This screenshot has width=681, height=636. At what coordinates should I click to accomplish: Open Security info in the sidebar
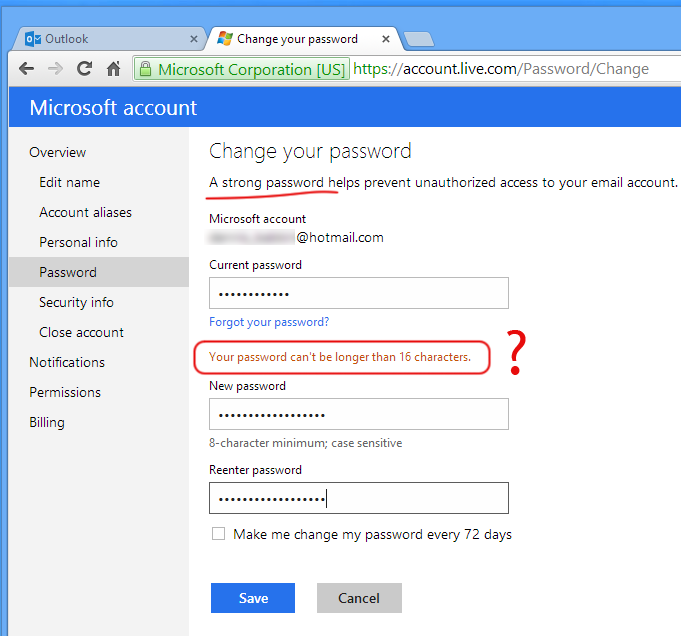tap(76, 302)
